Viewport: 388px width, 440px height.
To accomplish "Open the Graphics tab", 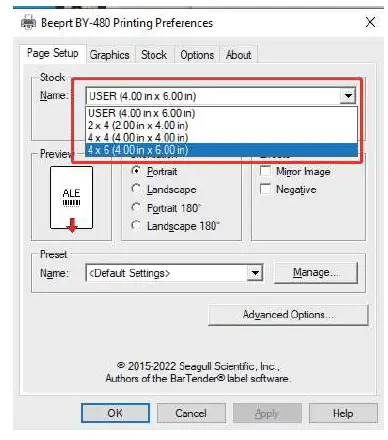I will (110, 55).
